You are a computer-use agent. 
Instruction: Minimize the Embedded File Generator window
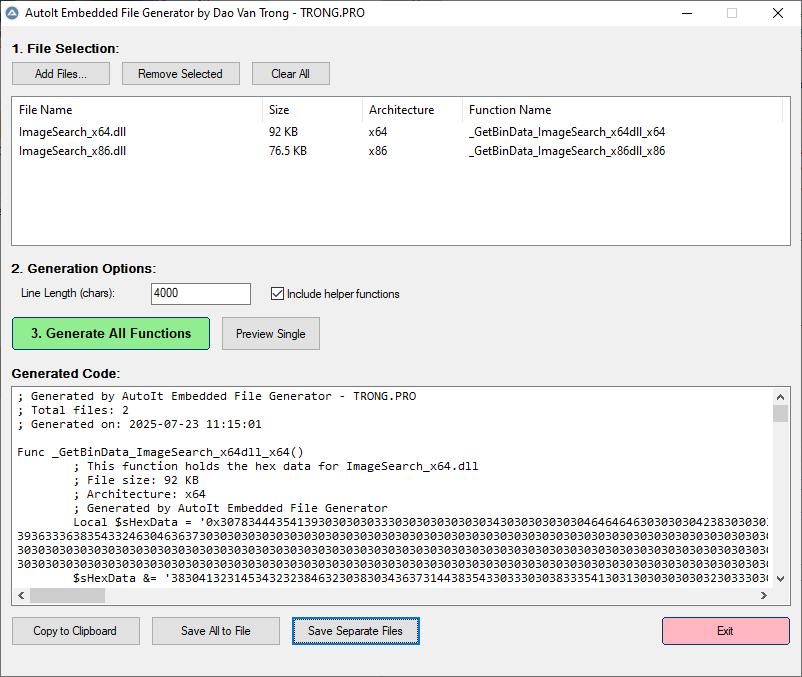coord(687,13)
